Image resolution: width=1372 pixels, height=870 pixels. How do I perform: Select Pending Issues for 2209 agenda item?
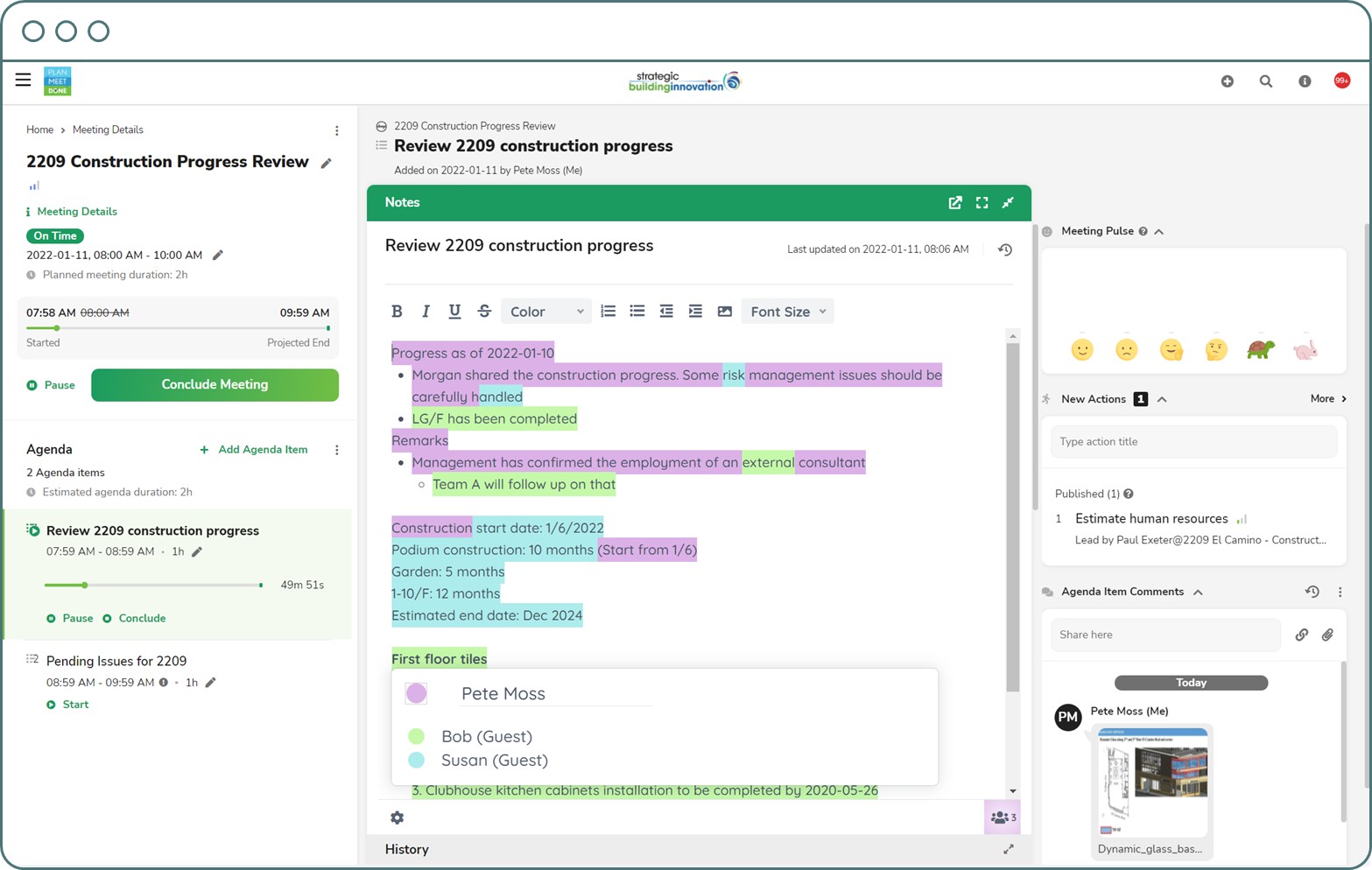116,661
